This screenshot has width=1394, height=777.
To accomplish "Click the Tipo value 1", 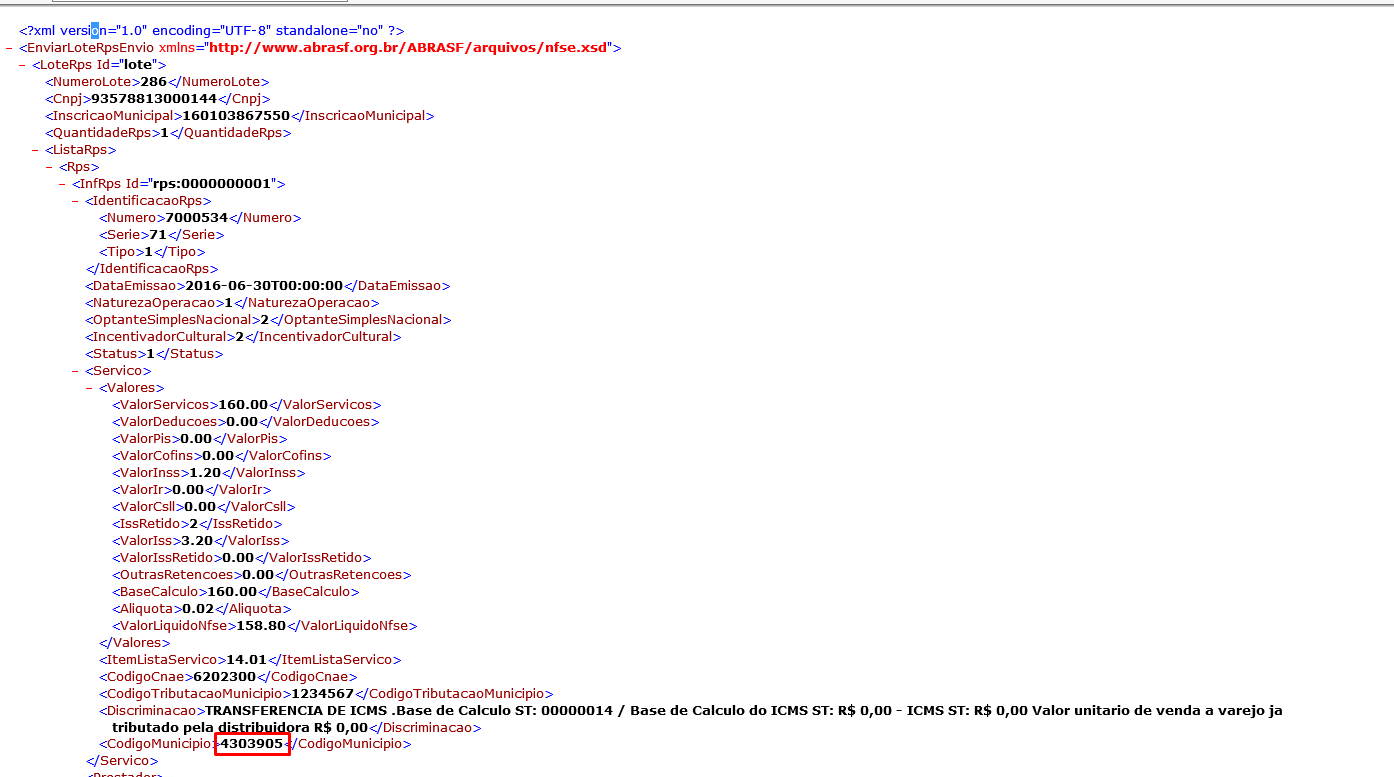I will [148, 252].
